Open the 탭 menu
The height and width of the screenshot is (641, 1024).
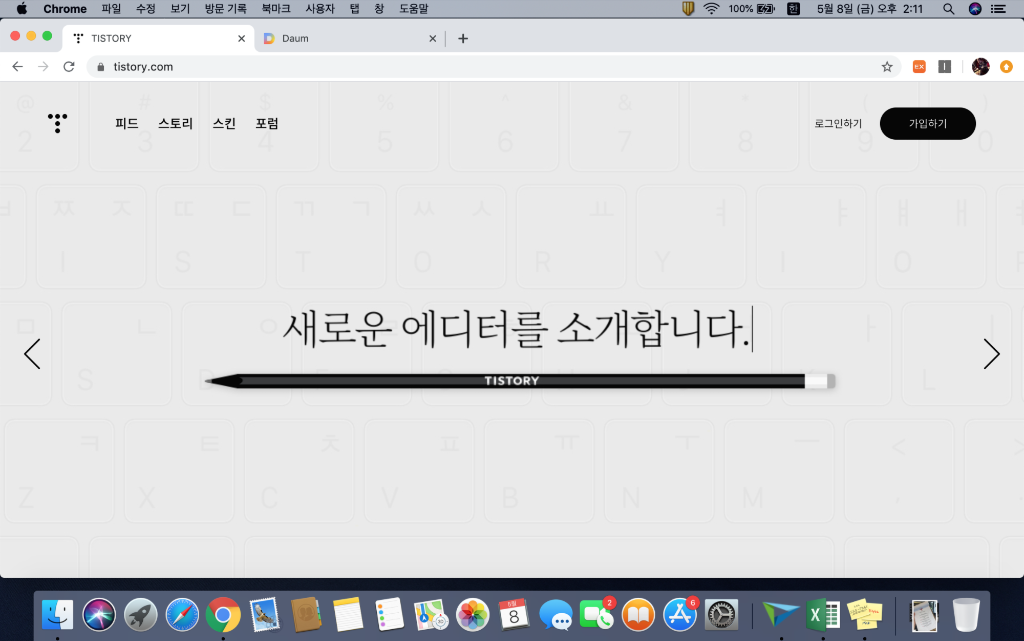coord(355,8)
